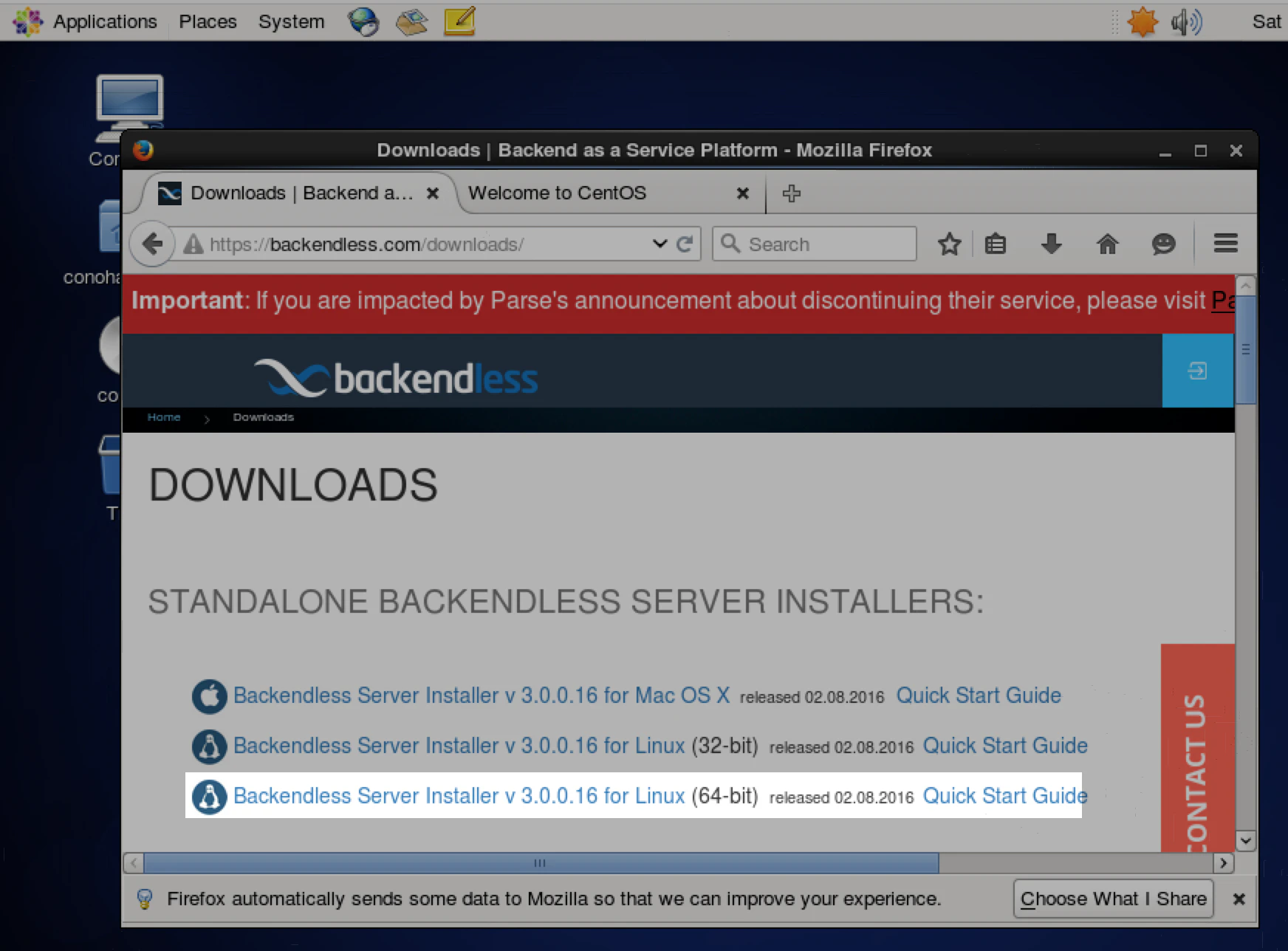
Task: Bookmark this page with the star icon
Action: click(x=950, y=244)
